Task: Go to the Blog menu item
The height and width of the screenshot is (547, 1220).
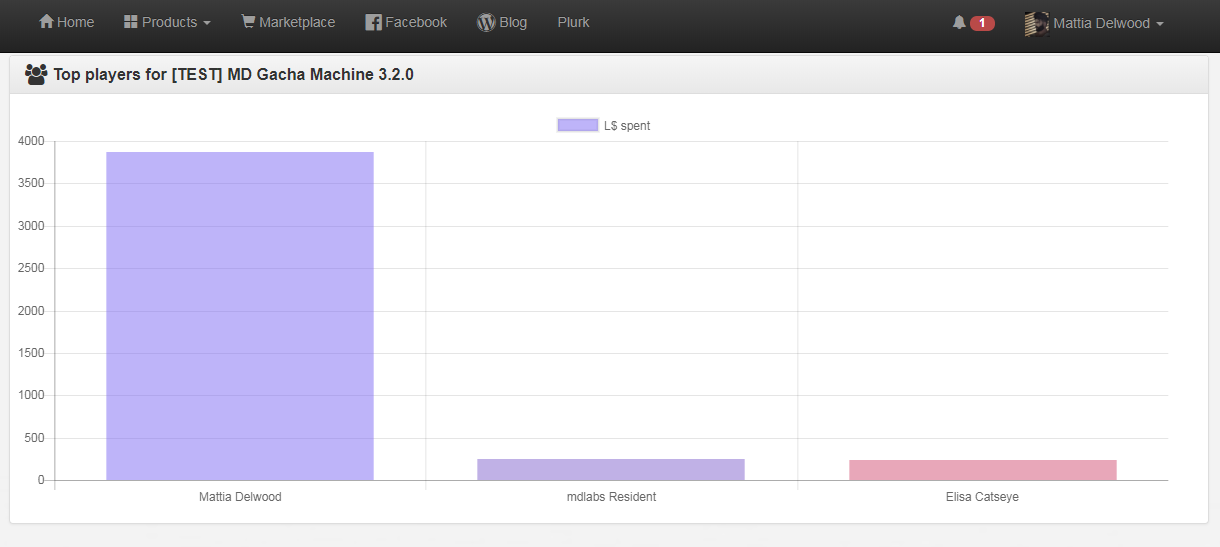Action: [513, 22]
